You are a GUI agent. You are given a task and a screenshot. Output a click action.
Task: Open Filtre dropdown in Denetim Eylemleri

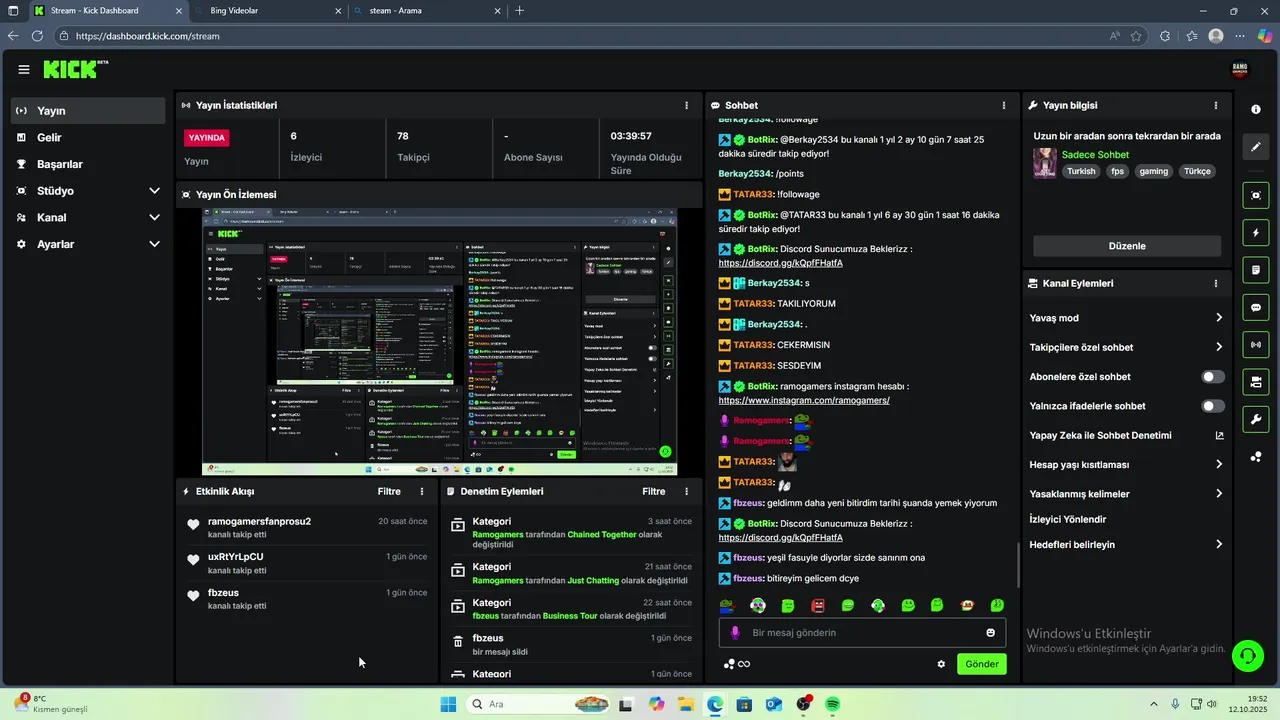653,491
